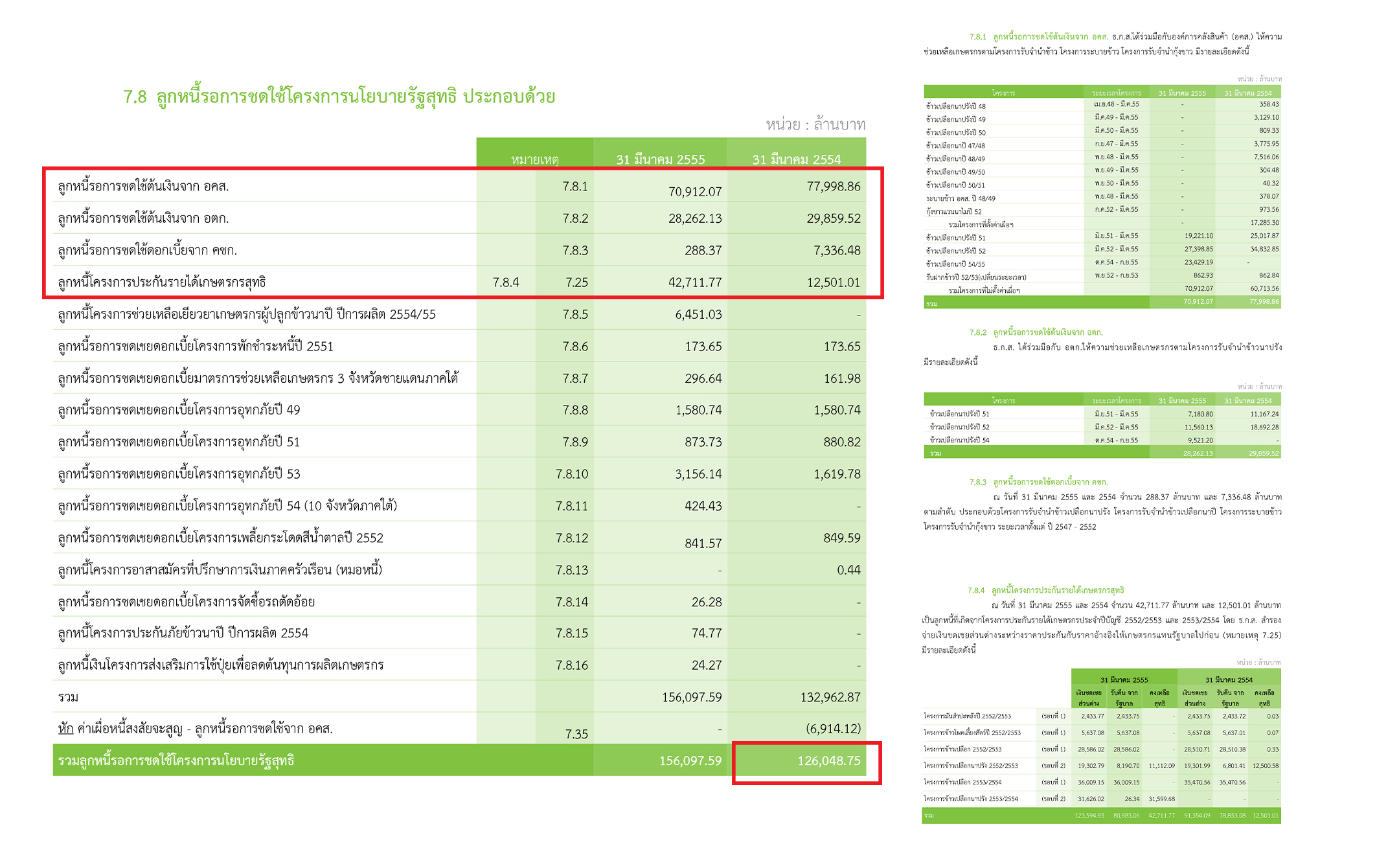
Task: Click the green total row label at bottom
Action: 176,760
